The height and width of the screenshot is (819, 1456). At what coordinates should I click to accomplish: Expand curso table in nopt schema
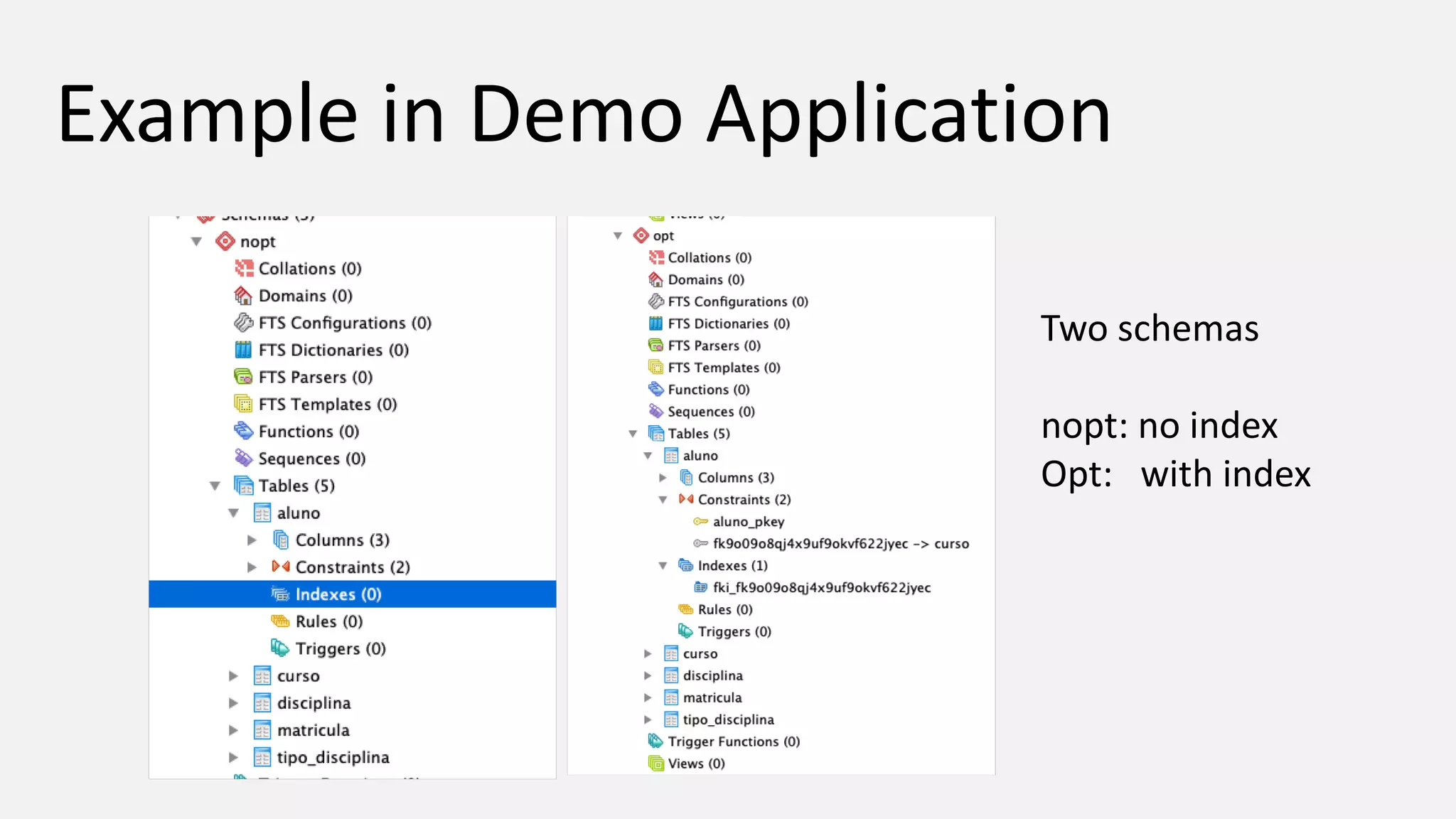(x=233, y=676)
